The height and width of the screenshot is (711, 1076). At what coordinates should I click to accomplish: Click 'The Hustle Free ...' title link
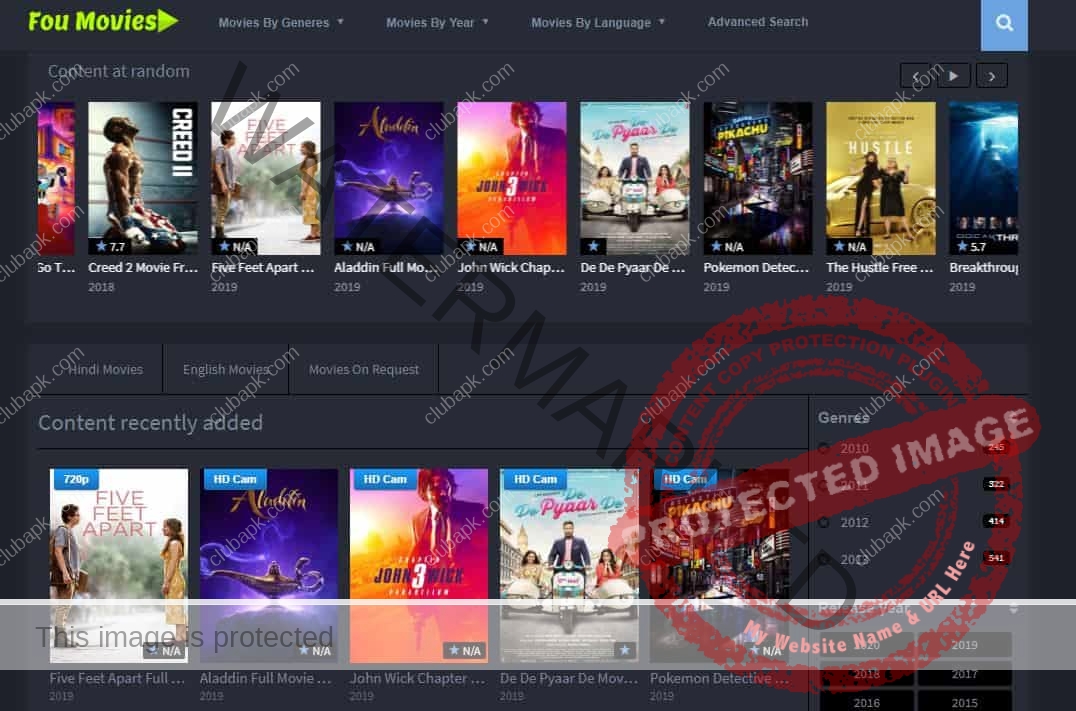(x=880, y=268)
